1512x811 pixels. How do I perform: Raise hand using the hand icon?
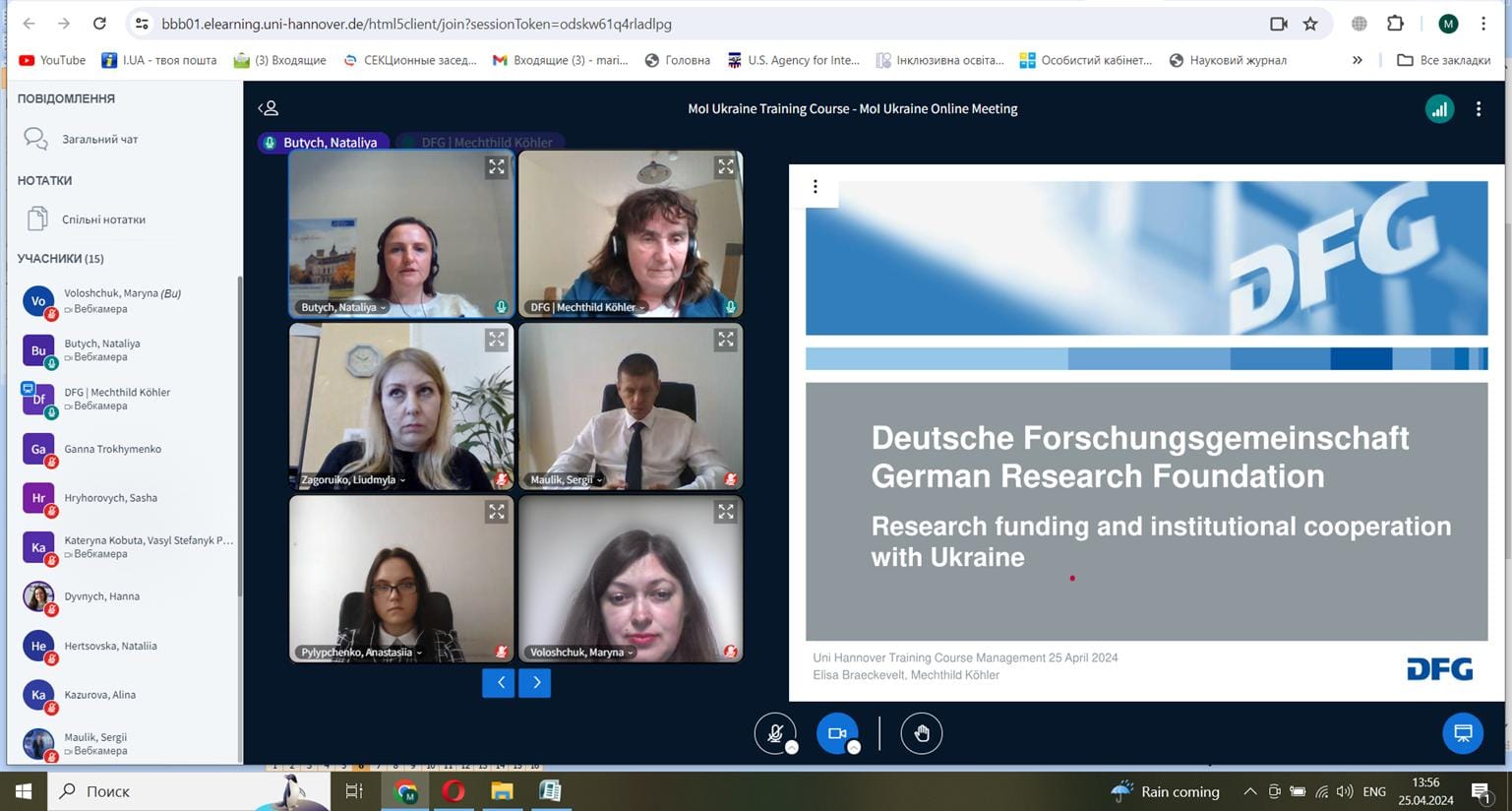921,733
